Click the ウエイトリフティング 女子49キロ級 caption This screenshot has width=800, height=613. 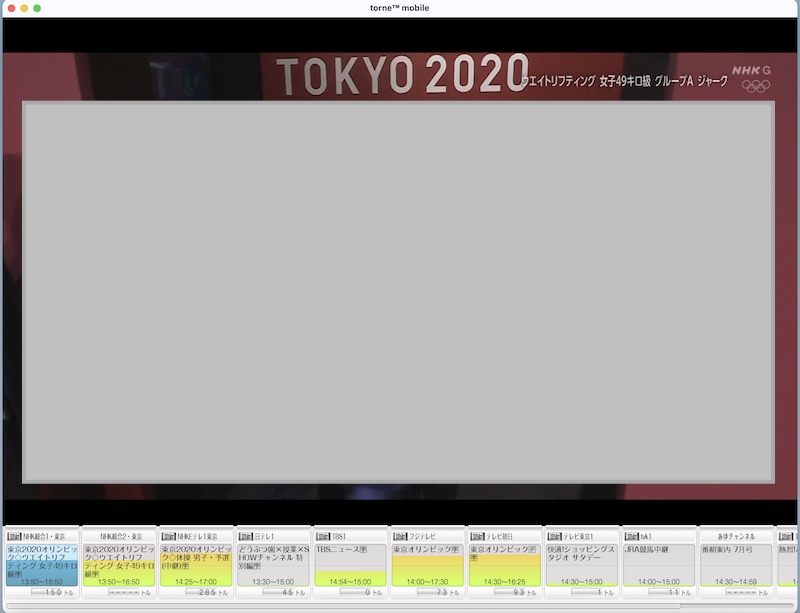[x=624, y=81]
